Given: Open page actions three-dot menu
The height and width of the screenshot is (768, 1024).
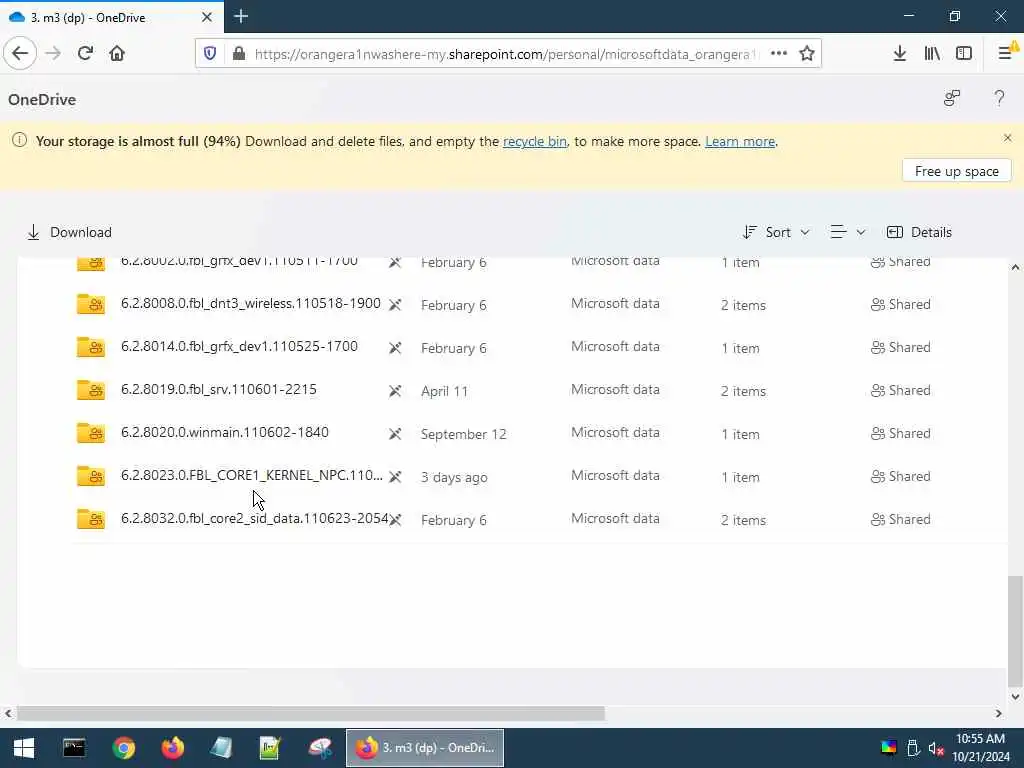Looking at the screenshot, I should click(778, 54).
